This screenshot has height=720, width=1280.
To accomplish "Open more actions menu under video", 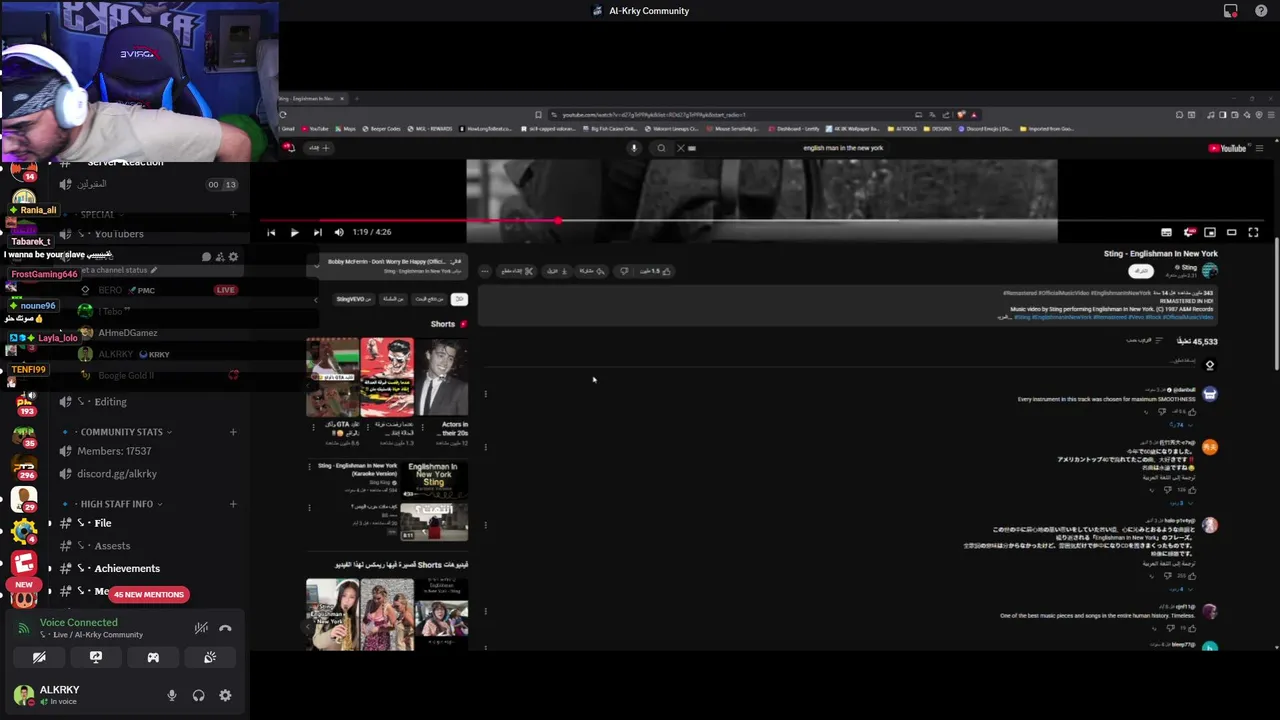I will click(x=485, y=271).
